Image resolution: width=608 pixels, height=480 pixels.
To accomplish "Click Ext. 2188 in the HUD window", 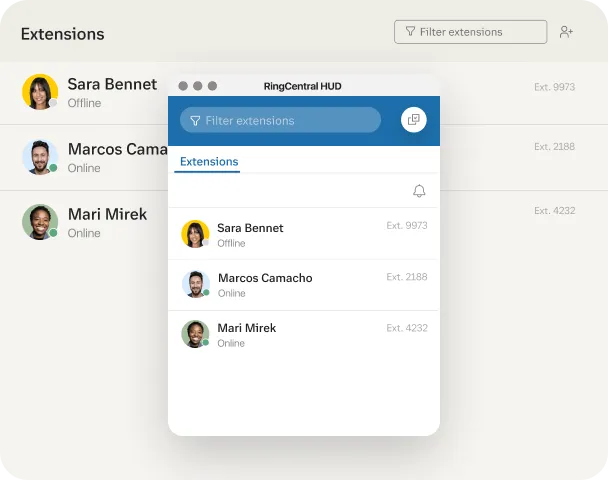I will click(x=407, y=276).
